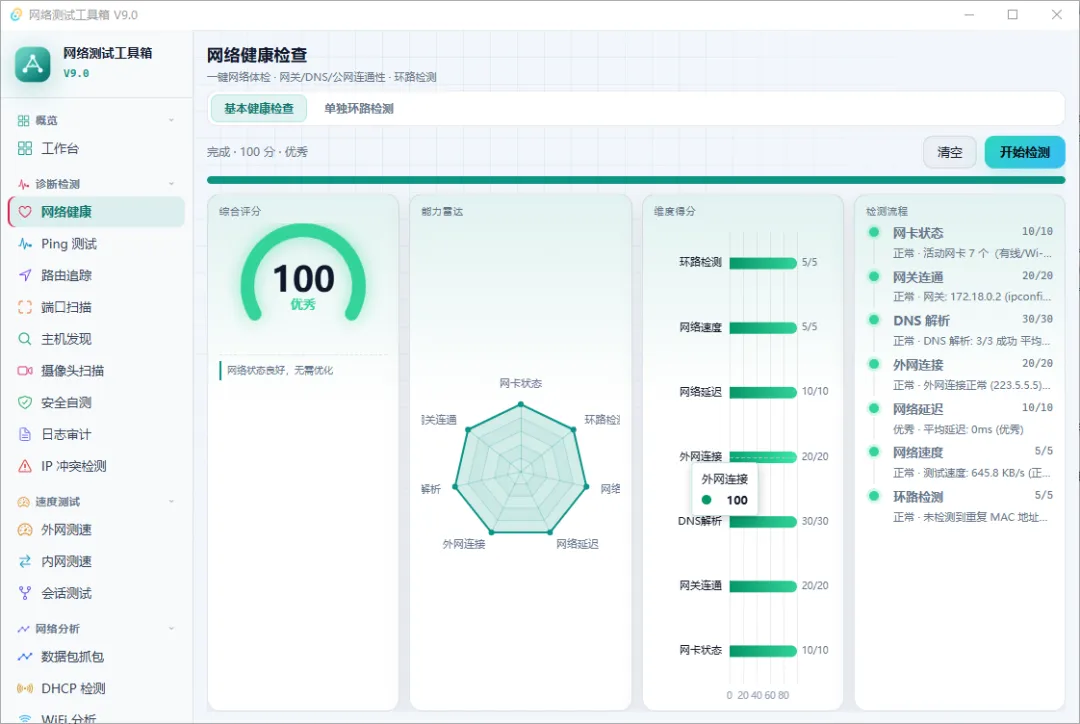
Task: Click the 诊断检测 section pulse icon
Action: 23,184
